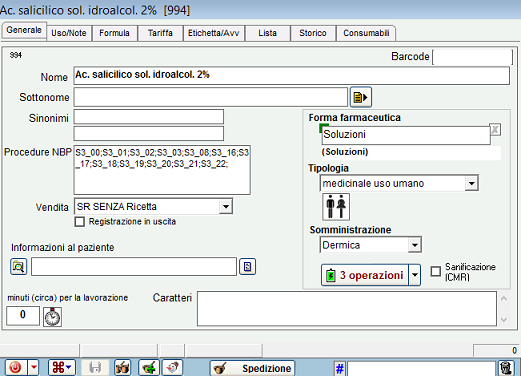Click Caratteri scrollbar down arrow
Image resolution: width=521 pixels, height=376 pixels.
click(x=504, y=319)
